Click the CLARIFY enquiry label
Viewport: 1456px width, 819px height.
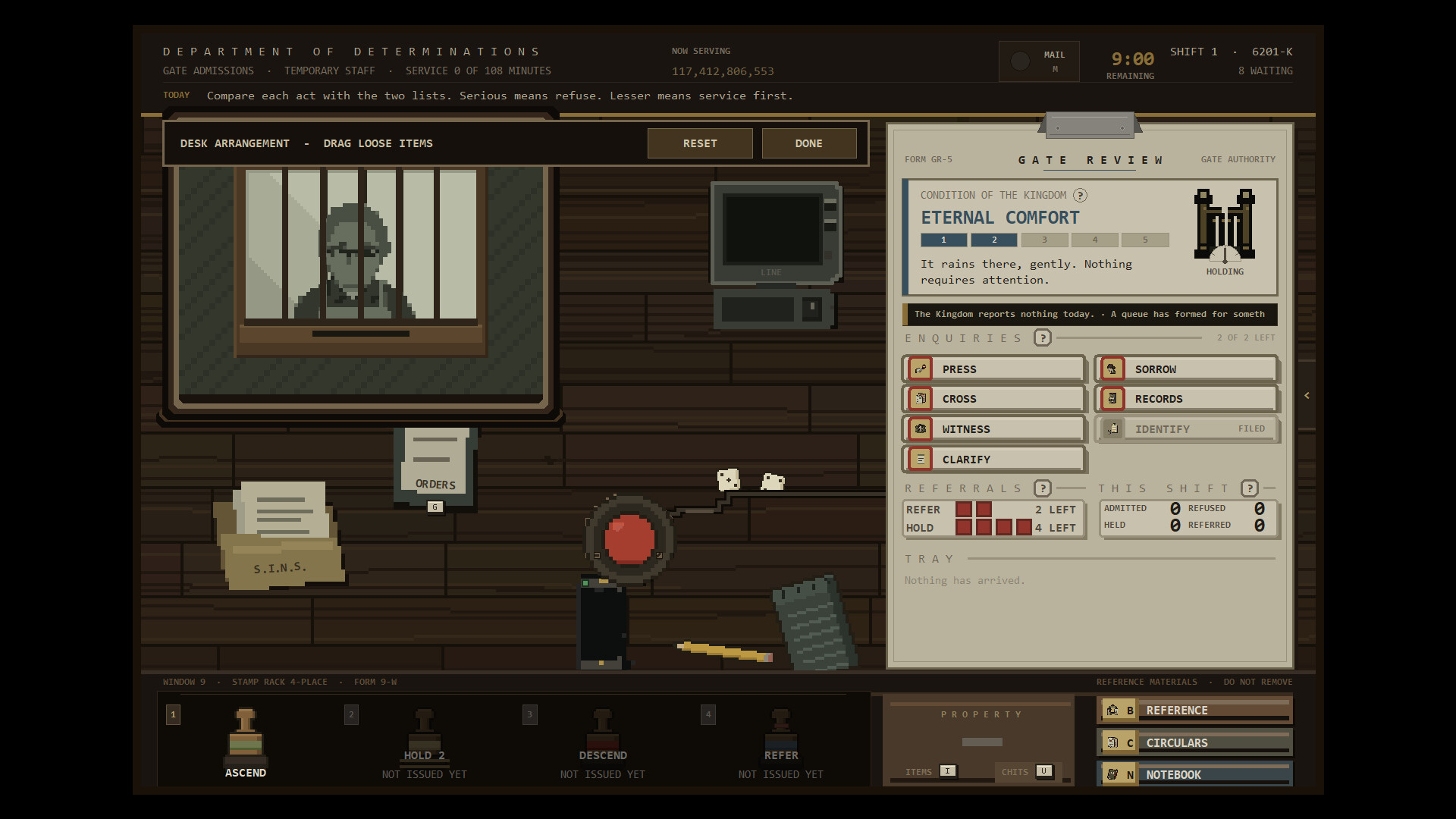(x=966, y=460)
